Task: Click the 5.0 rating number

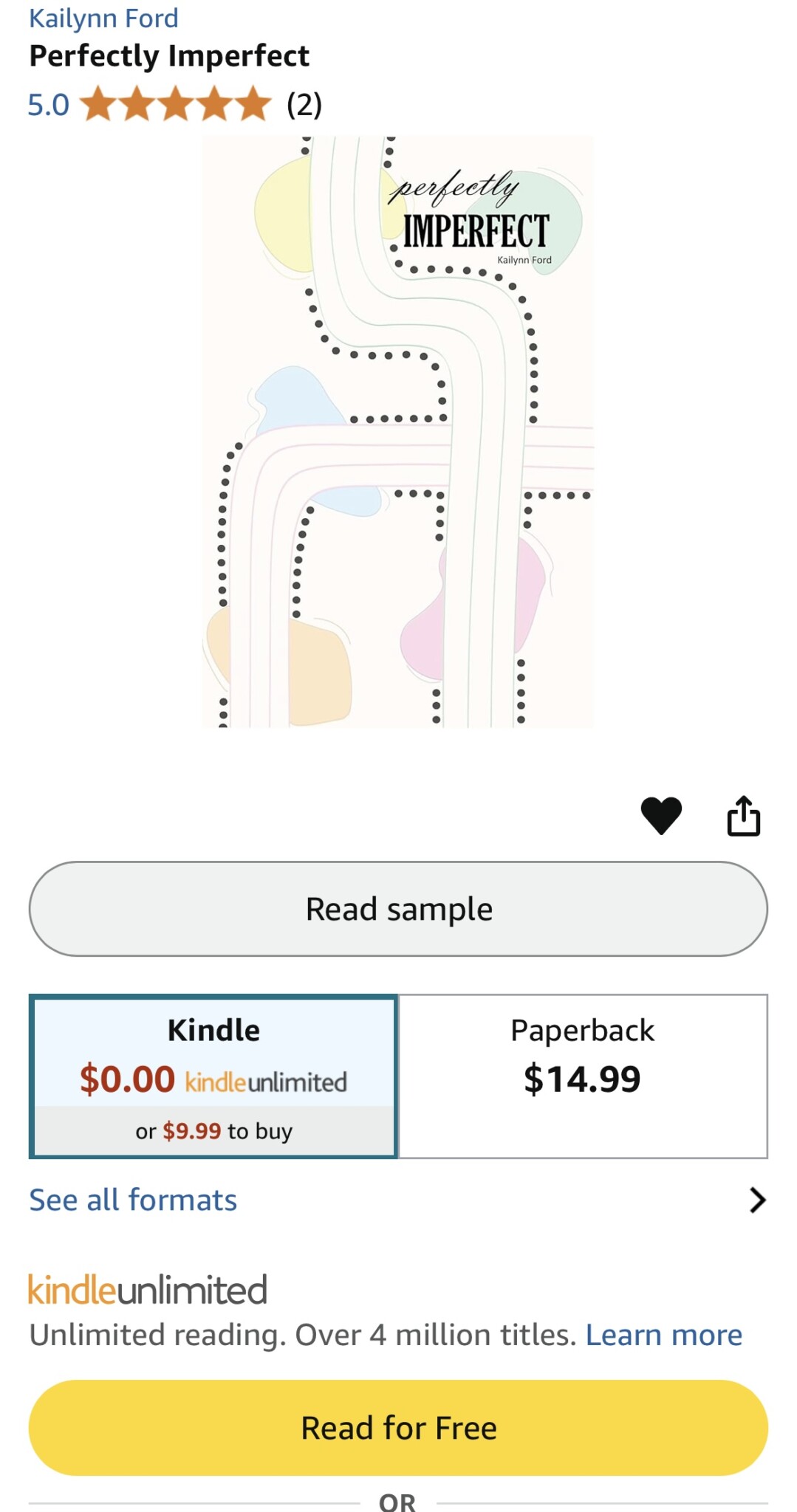Action: [x=48, y=105]
